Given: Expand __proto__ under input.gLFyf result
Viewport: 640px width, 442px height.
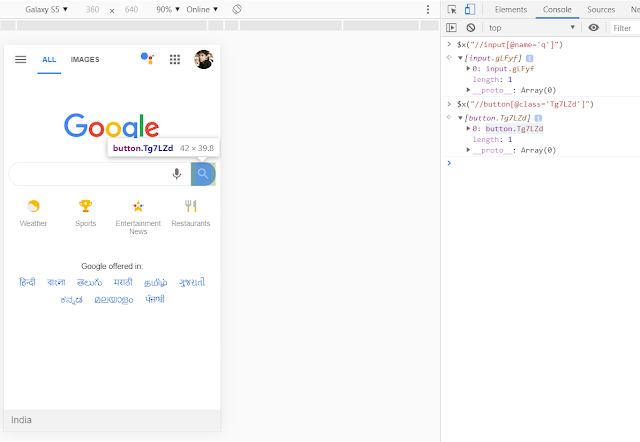Looking at the screenshot, I should [468, 90].
